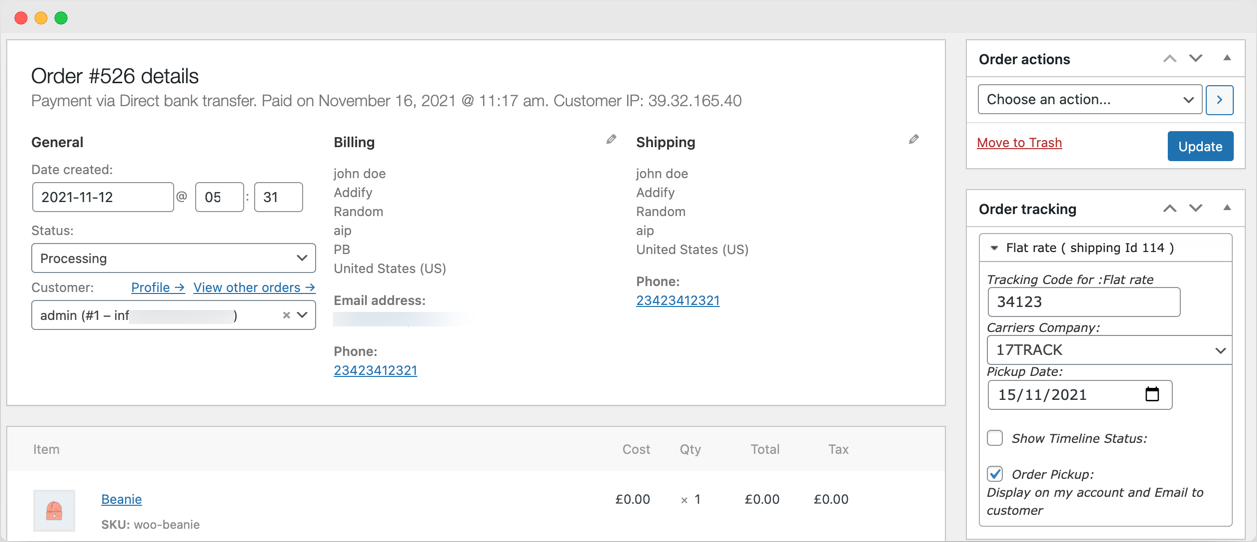Move Order tracking panel down
The height and width of the screenshot is (542, 1257).
click(x=1196, y=209)
